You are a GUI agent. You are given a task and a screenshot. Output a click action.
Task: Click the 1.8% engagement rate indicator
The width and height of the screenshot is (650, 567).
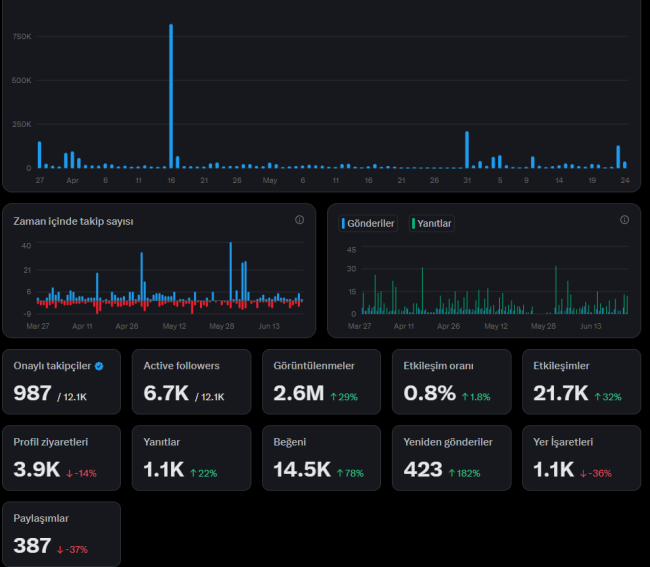476,397
